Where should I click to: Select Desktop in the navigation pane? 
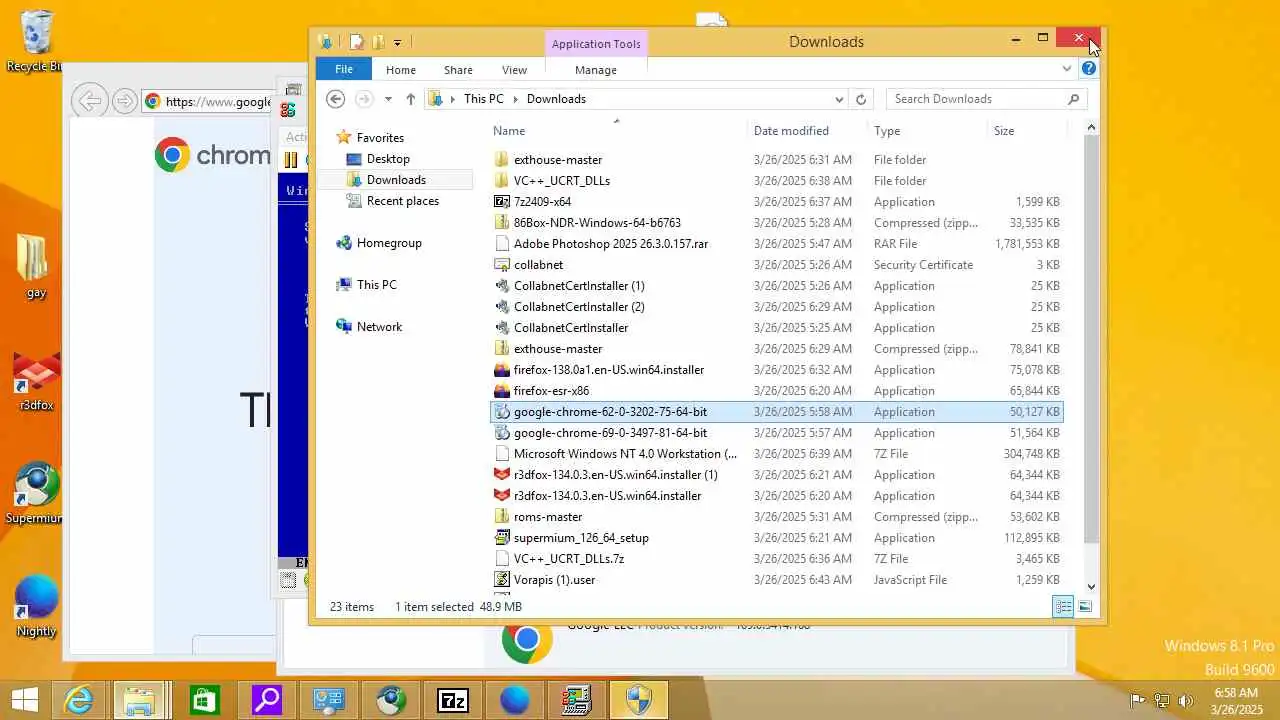[388, 159]
